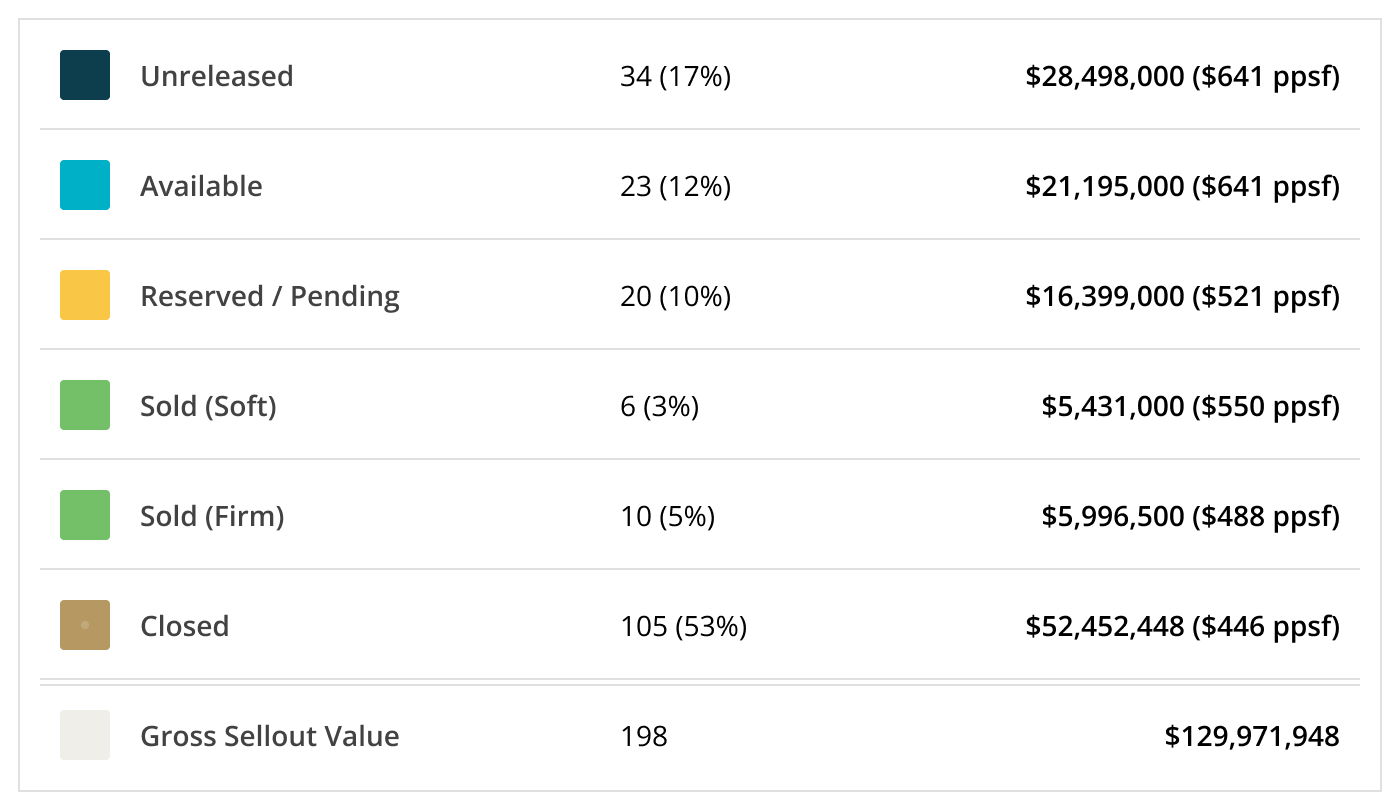Viewport: 1400px width, 810px height.
Task: Click the 34 (17%) unit count
Action: click(x=675, y=76)
